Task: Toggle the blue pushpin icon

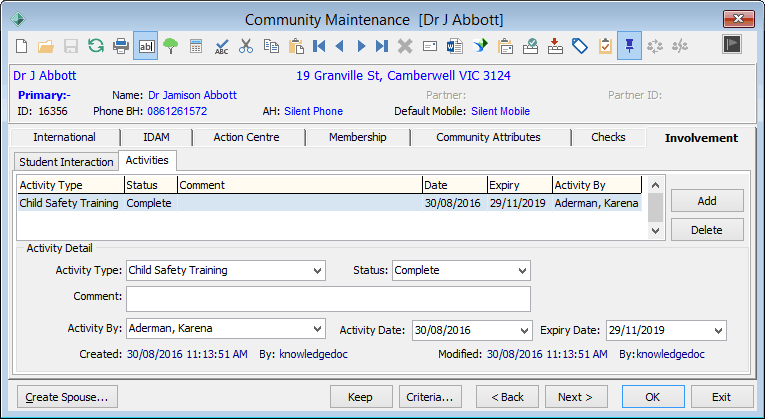Action: click(629, 46)
